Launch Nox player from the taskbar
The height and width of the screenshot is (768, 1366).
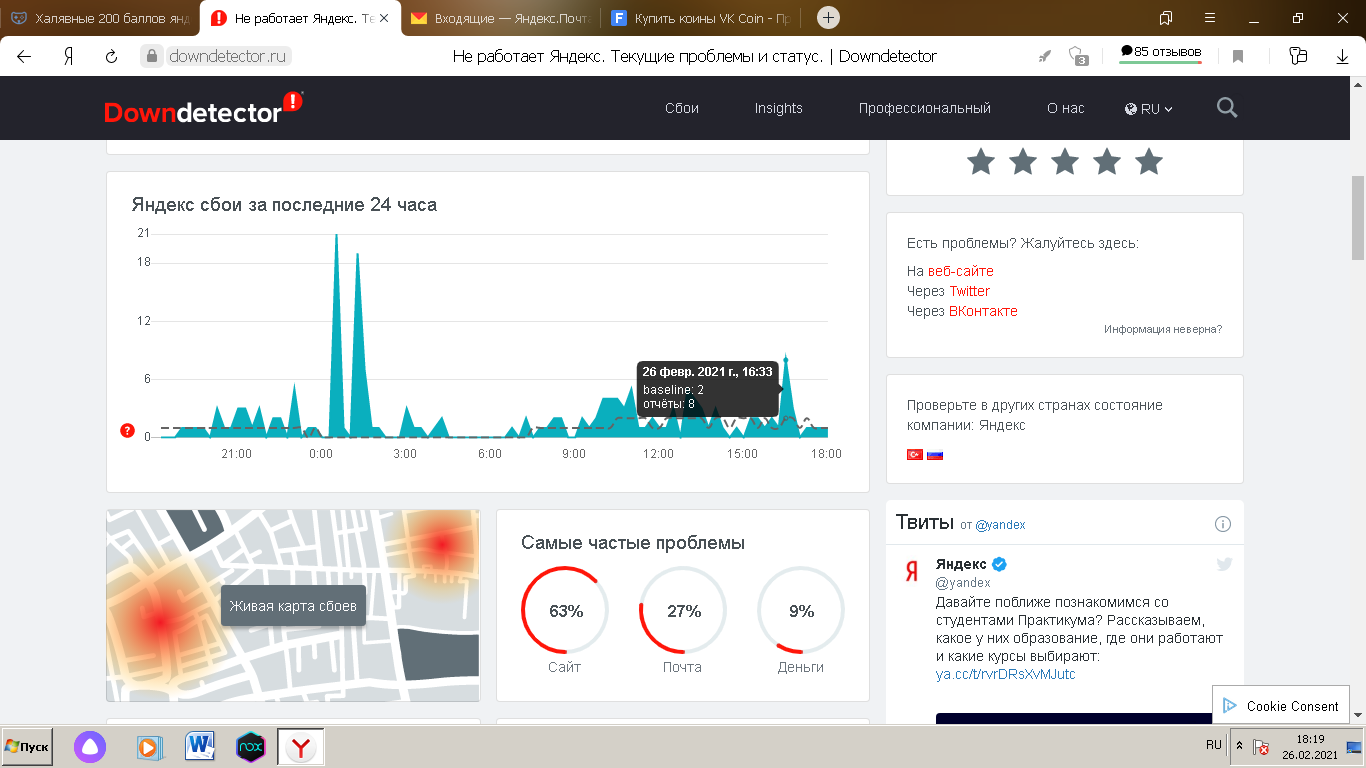pyautogui.click(x=250, y=747)
